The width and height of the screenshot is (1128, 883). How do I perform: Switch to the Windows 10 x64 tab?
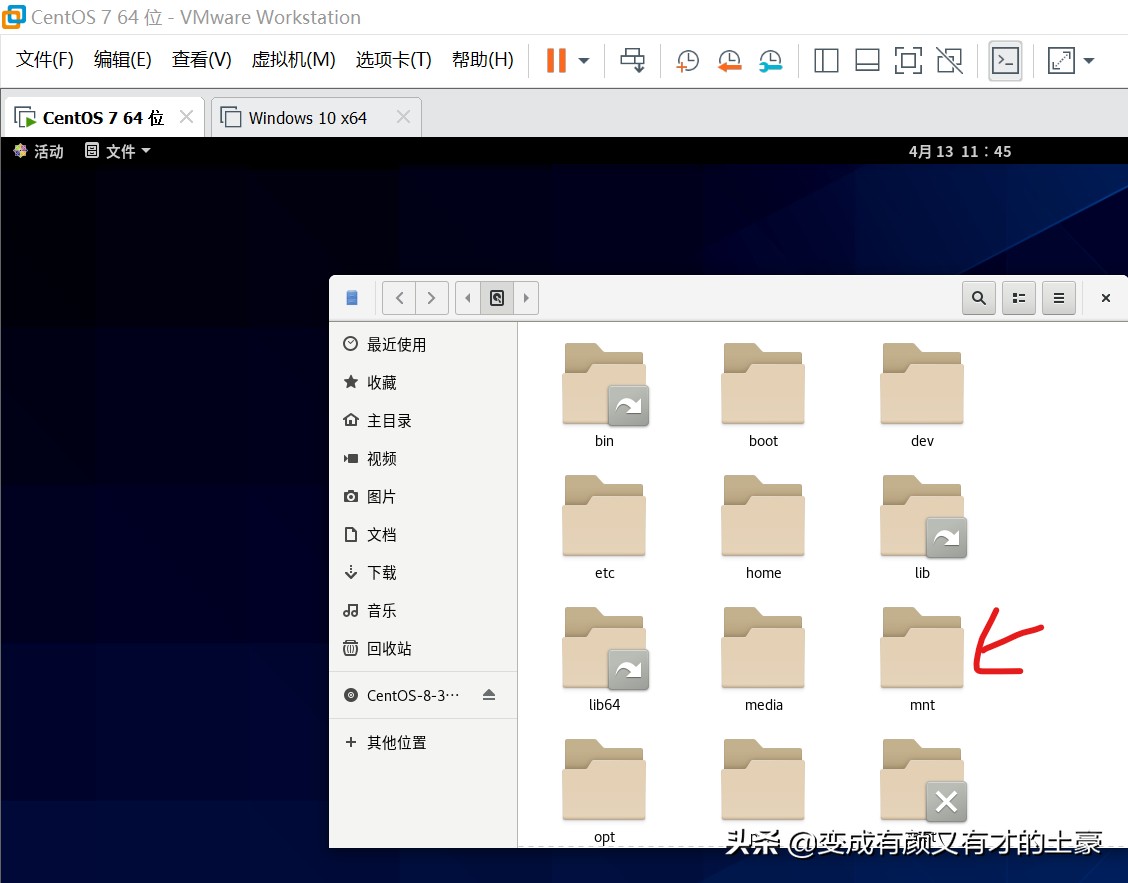tap(307, 117)
